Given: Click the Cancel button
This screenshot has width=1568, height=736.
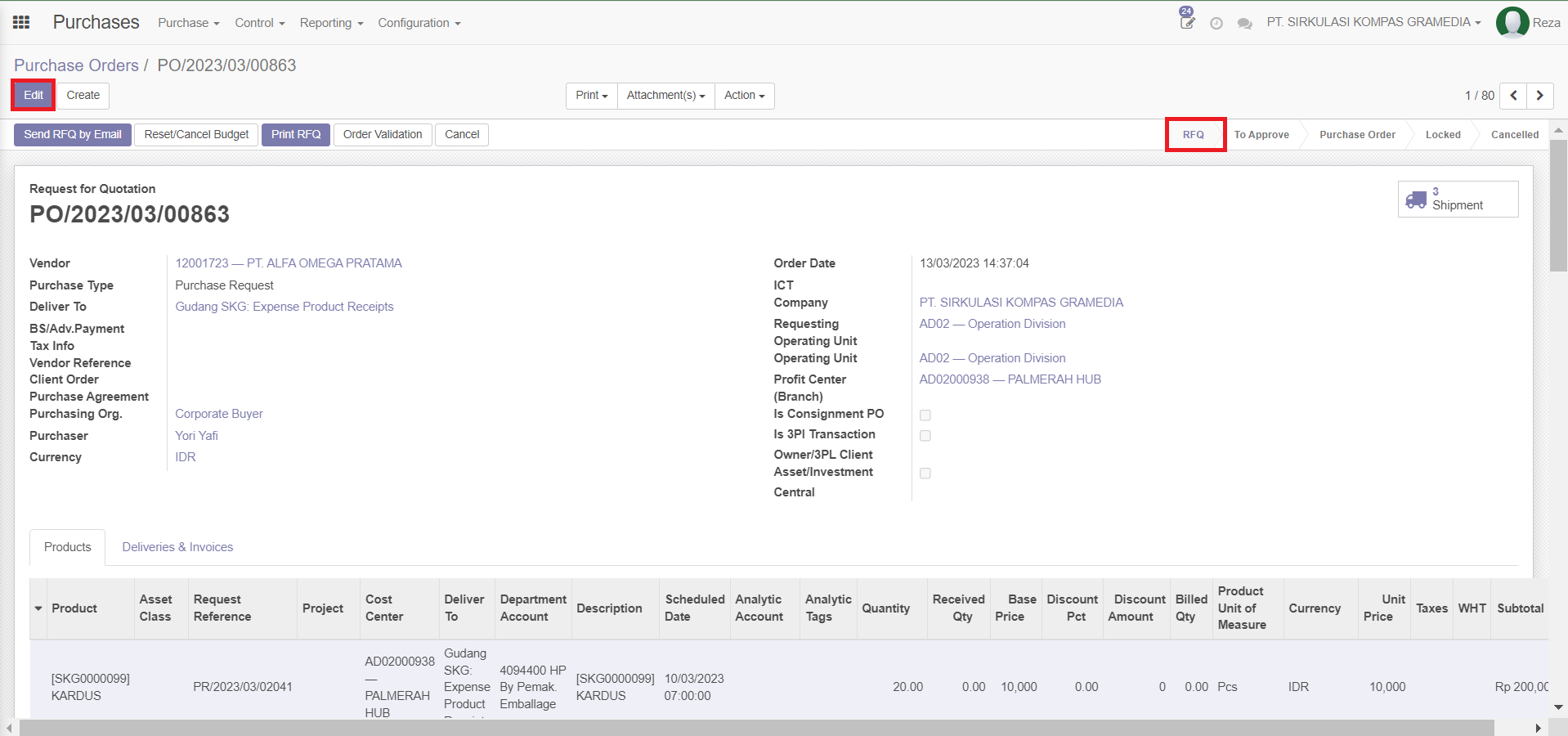Looking at the screenshot, I should pos(462,135).
